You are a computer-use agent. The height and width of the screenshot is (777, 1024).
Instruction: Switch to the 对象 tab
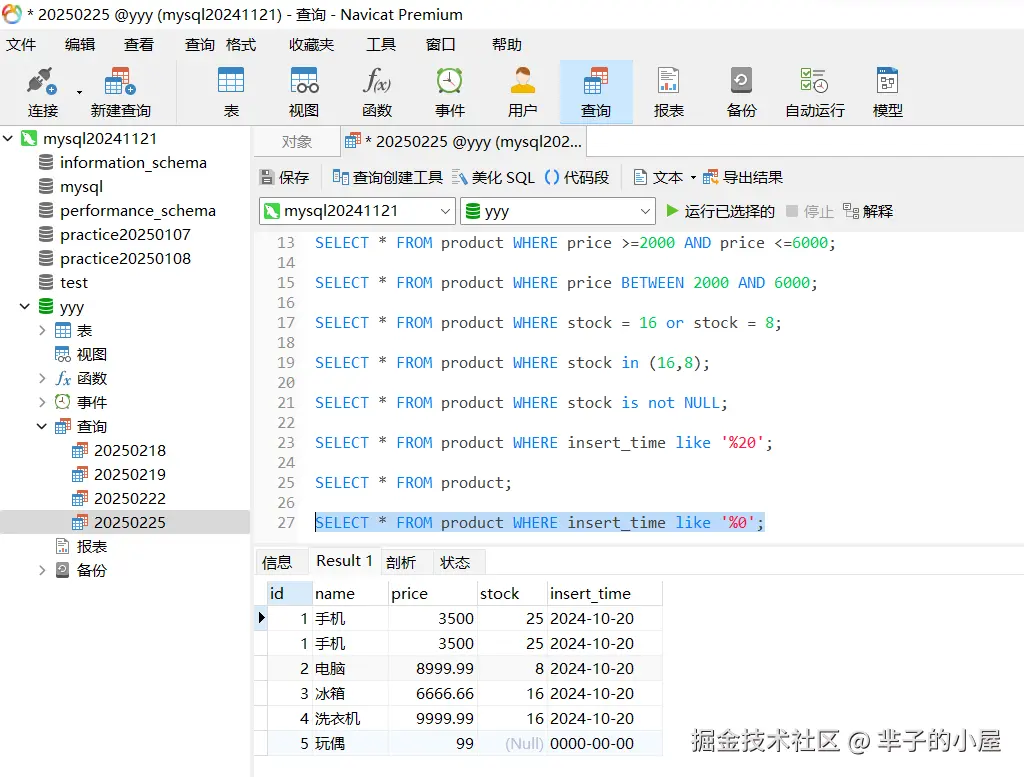296,142
